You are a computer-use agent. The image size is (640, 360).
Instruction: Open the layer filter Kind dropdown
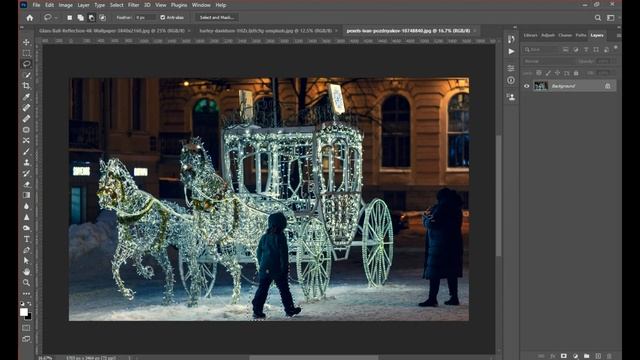coord(541,49)
